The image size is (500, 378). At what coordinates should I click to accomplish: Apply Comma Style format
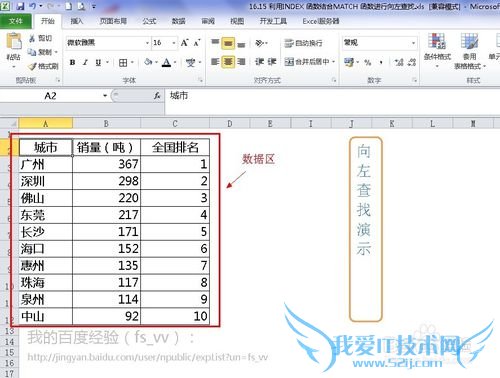[x=381, y=62]
